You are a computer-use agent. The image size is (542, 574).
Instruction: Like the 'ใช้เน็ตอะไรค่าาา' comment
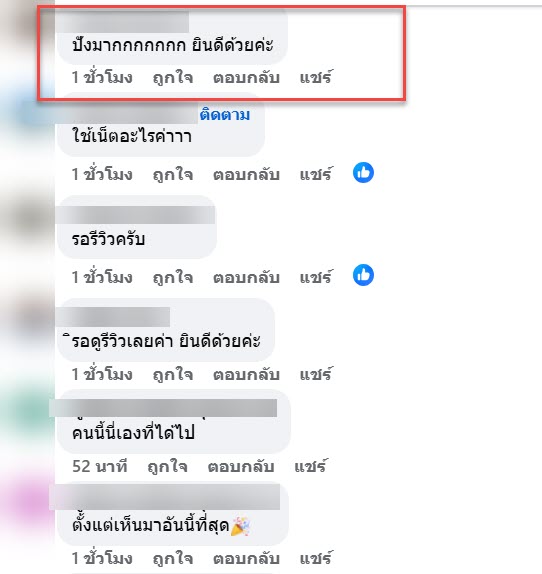point(173,174)
